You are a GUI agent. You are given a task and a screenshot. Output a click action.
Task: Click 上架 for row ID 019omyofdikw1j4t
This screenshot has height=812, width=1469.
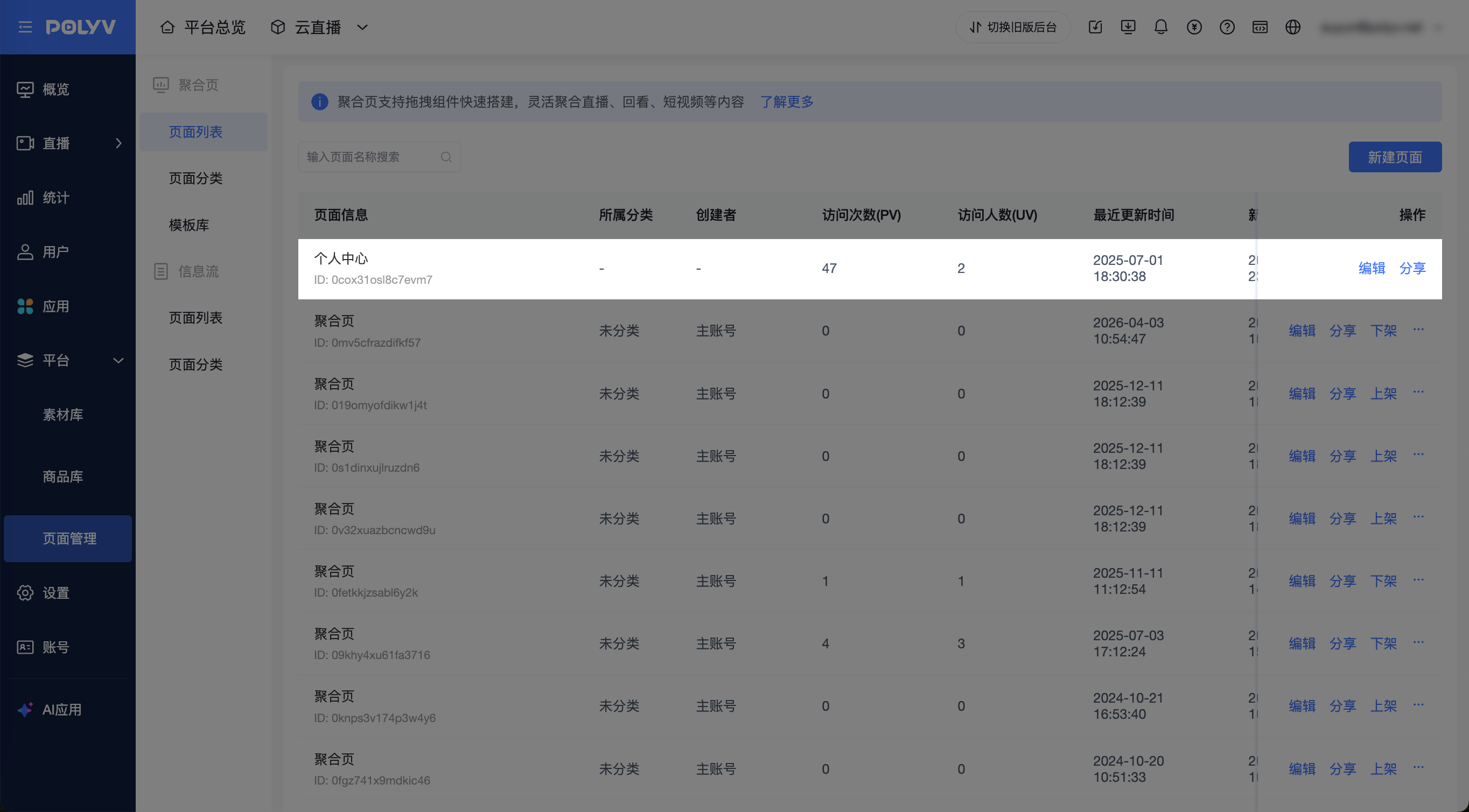(1383, 393)
